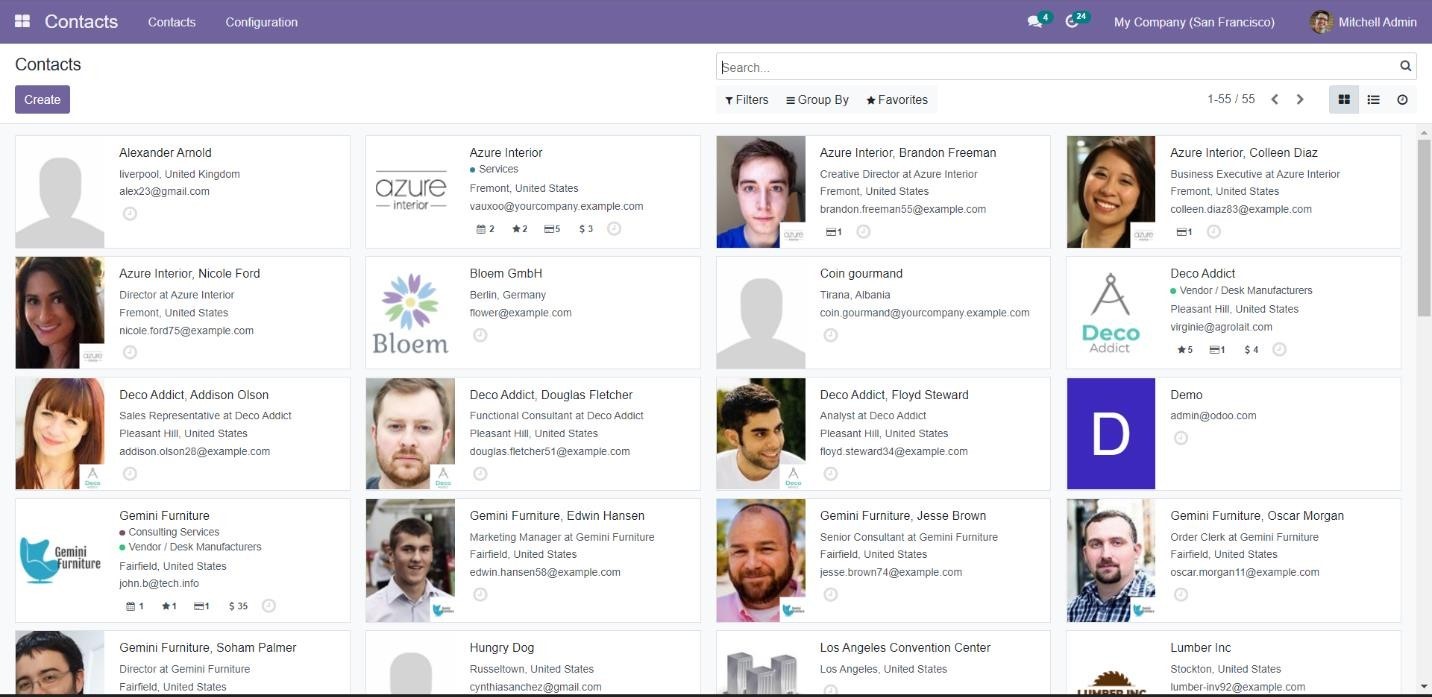Click the dollar icon on Deco Addict's card
Viewport: 1432px width, 697px height.
1251,350
